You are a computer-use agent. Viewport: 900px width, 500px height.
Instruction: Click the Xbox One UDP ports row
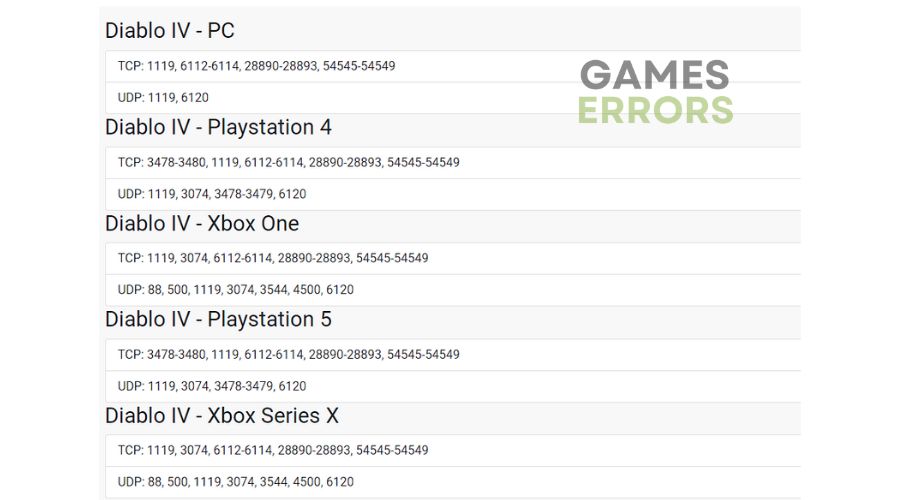coord(453,290)
